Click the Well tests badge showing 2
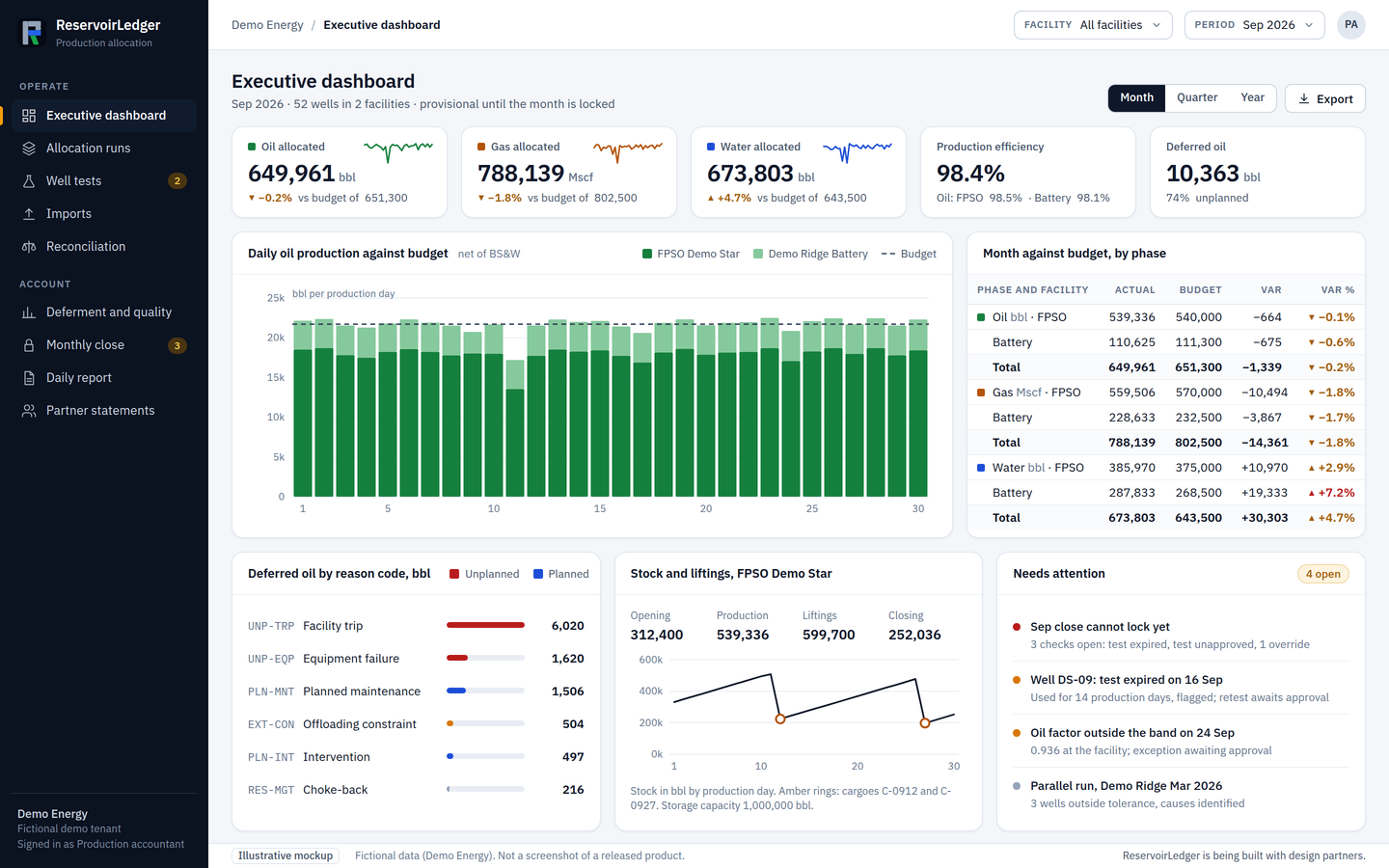1389x868 pixels. 177,181
